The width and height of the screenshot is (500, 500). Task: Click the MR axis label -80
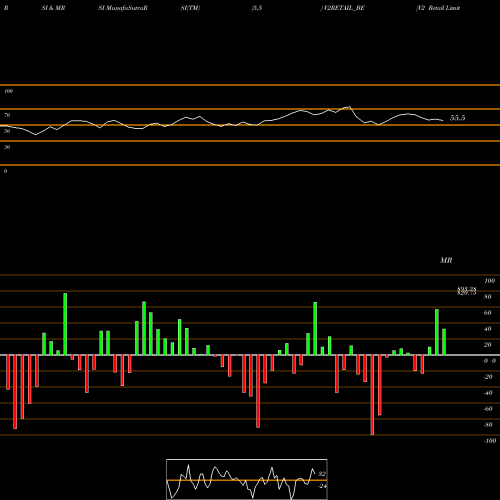click(488, 425)
